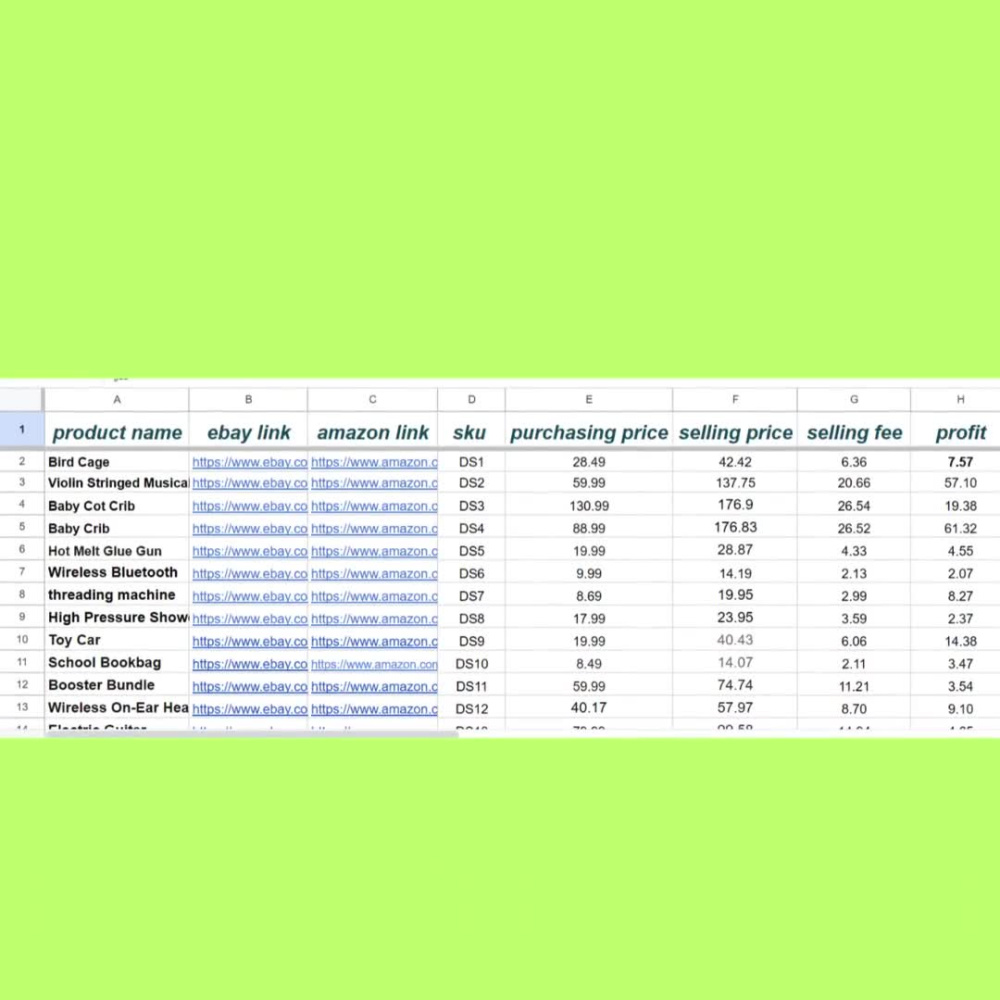Select the 'Hot Melt Glue Gun' cell
The width and height of the screenshot is (1000, 1000).
(x=117, y=550)
